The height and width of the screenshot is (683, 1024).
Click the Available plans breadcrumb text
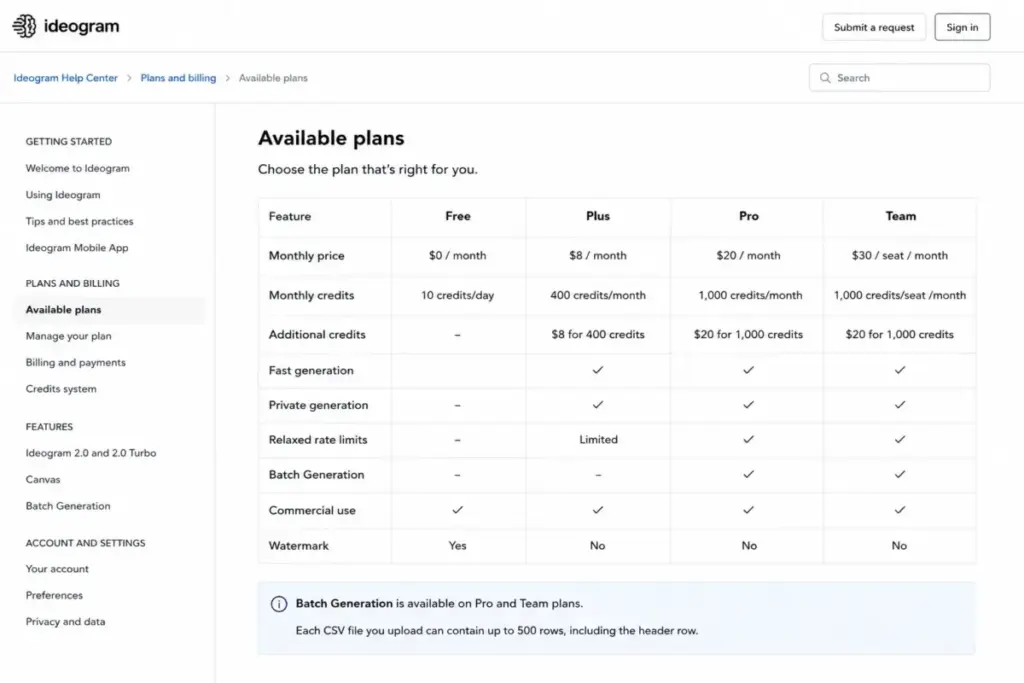coord(273,78)
